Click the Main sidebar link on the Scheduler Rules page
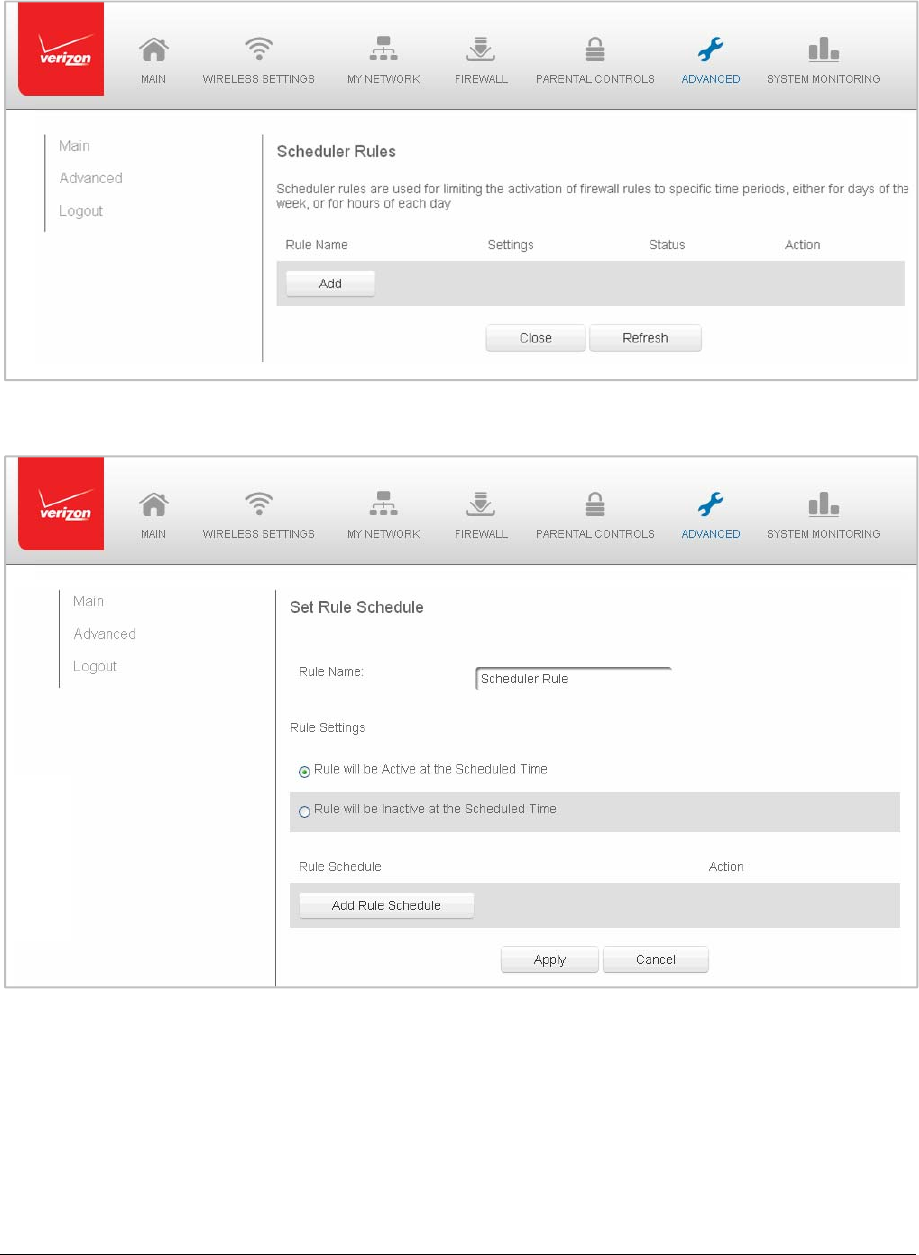The height and width of the screenshot is (1255, 919). [x=74, y=146]
